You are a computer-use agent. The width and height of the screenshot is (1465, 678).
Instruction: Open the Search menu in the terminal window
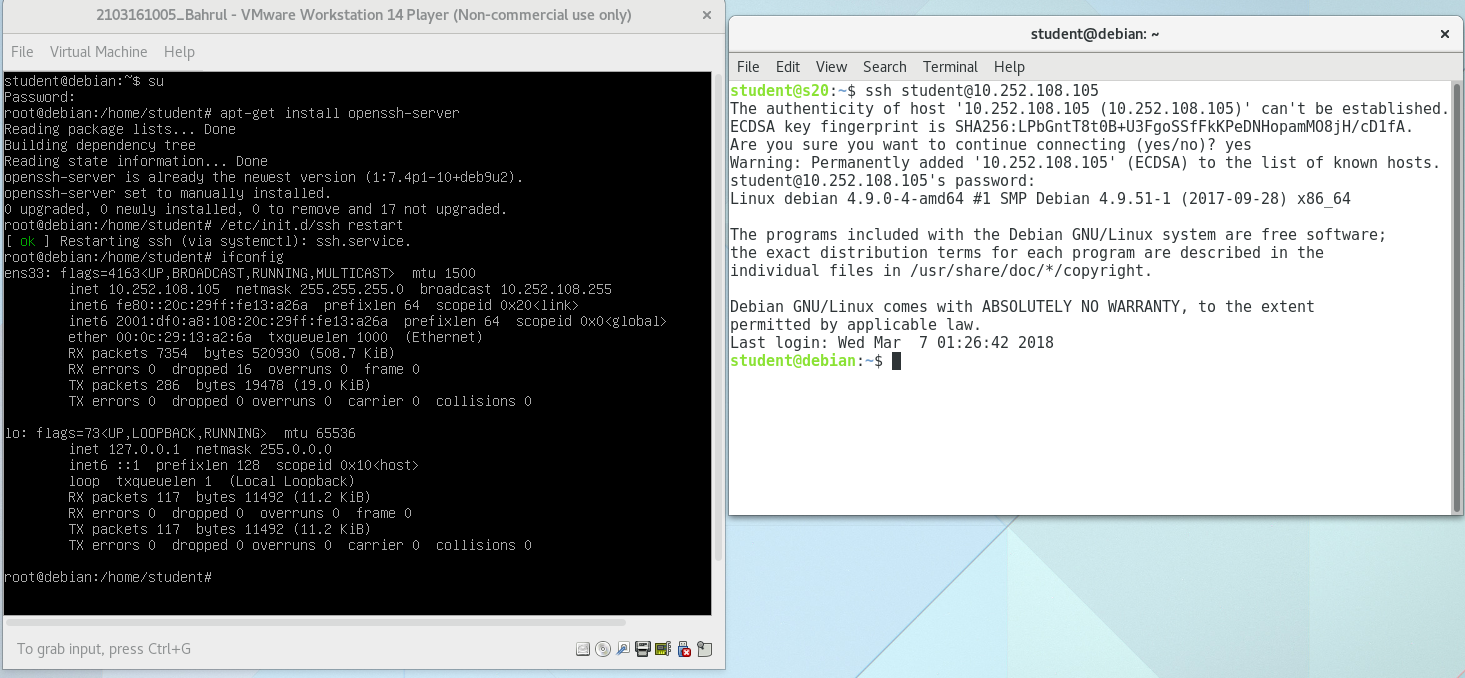pyautogui.click(x=884, y=67)
